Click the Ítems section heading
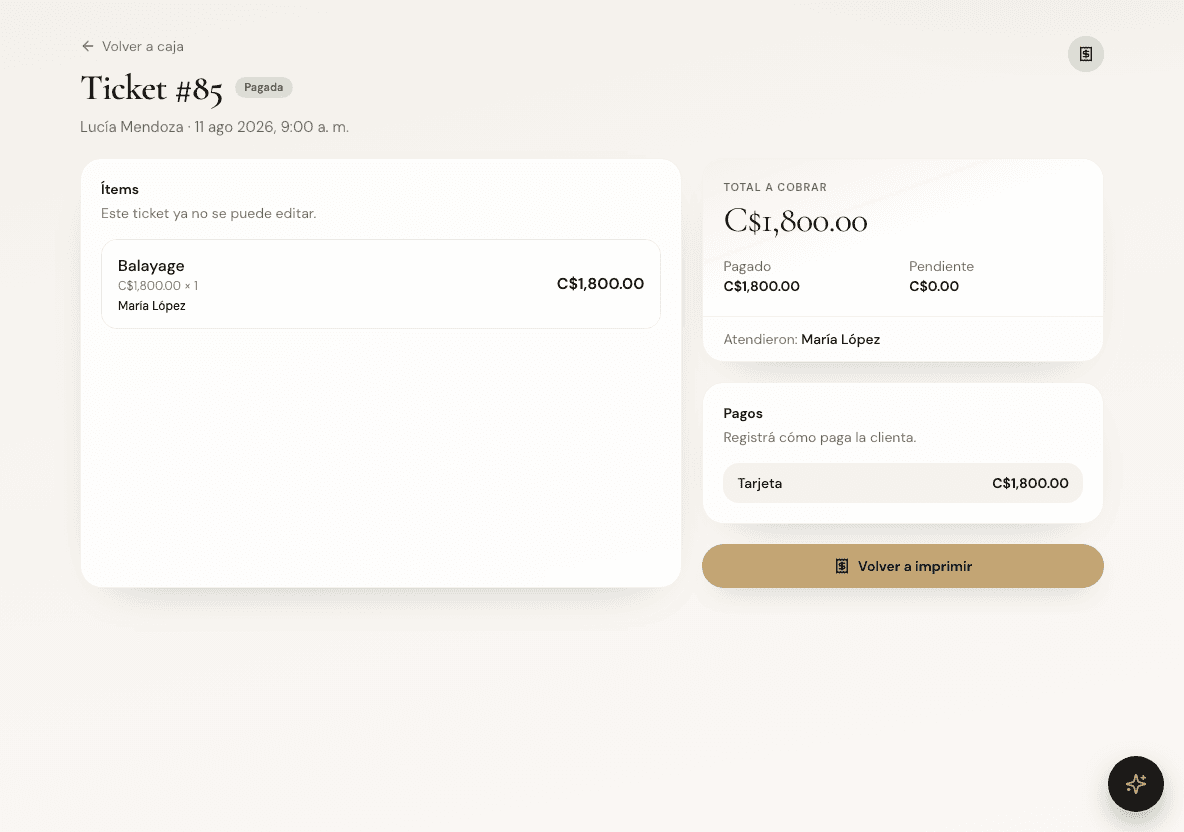 (x=119, y=189)
